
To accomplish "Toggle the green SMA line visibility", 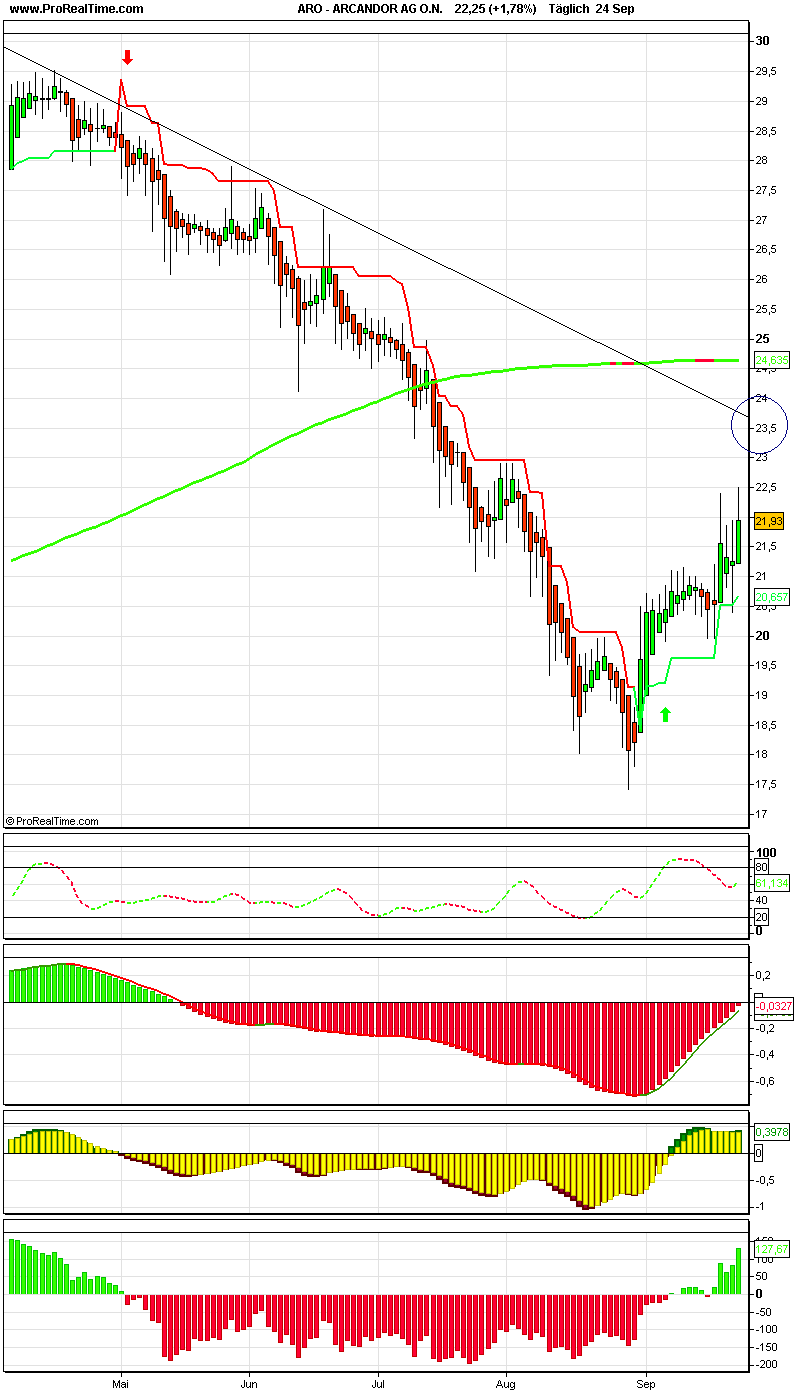I will pos(300,450).
